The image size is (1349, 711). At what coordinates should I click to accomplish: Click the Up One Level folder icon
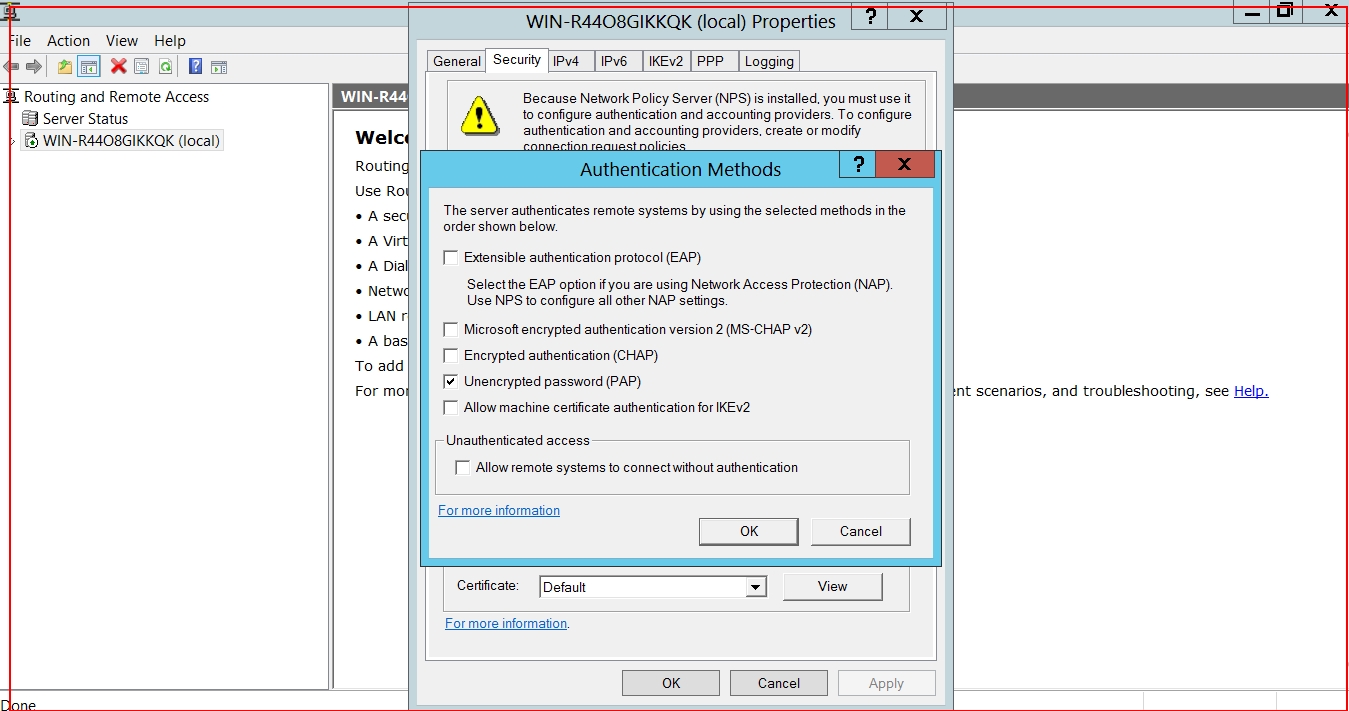[65, 67]
